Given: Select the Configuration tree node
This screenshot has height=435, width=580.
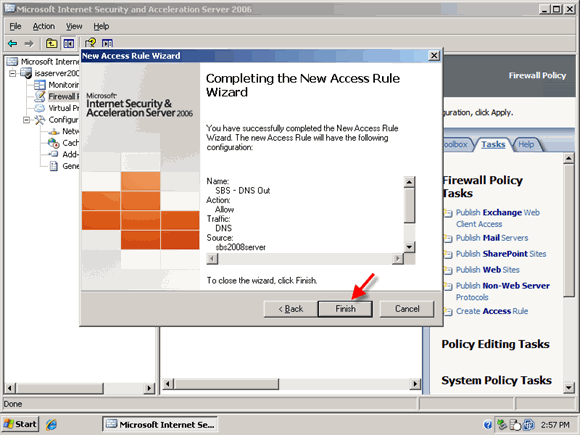Looking at the screenshot, I should tap(63, 119).
